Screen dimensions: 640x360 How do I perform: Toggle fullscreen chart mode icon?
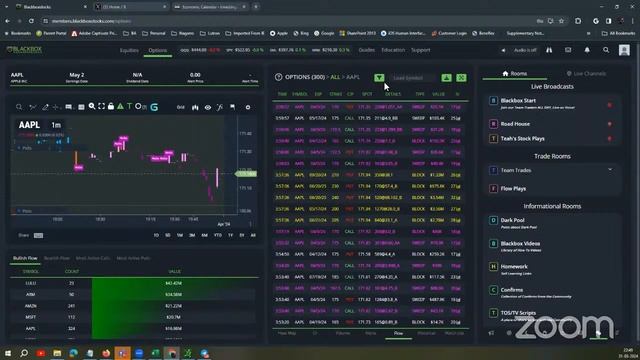[x=101, y=107]
